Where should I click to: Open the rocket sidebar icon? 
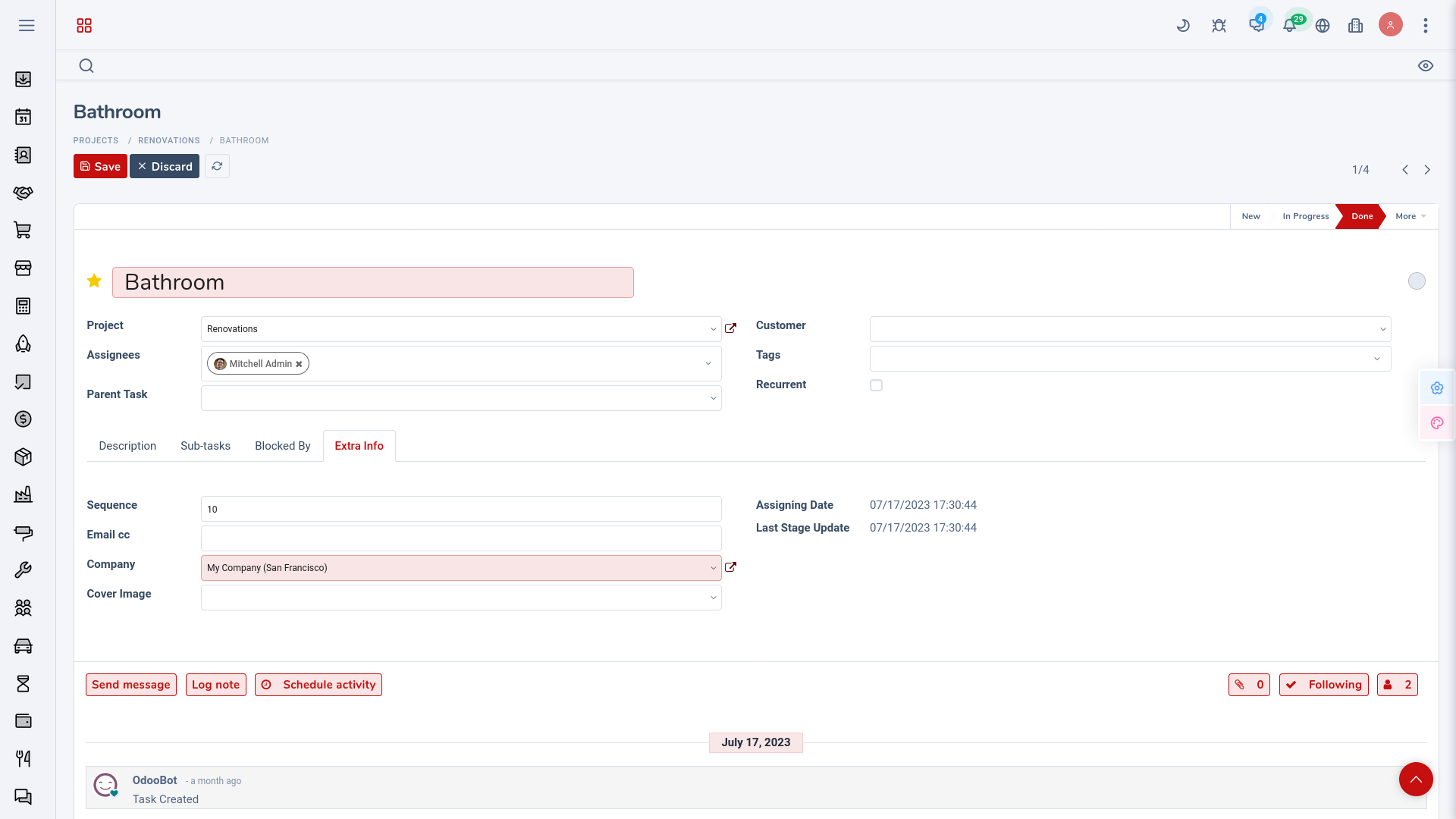[x=24, y=344]
